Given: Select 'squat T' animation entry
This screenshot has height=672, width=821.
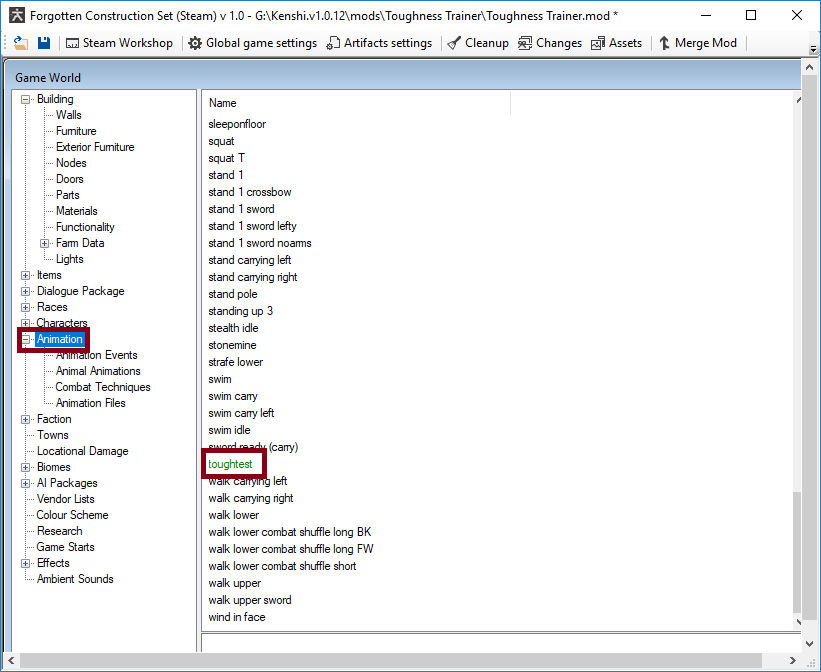Looking at the screenshot, I should (x=226, y=158).
